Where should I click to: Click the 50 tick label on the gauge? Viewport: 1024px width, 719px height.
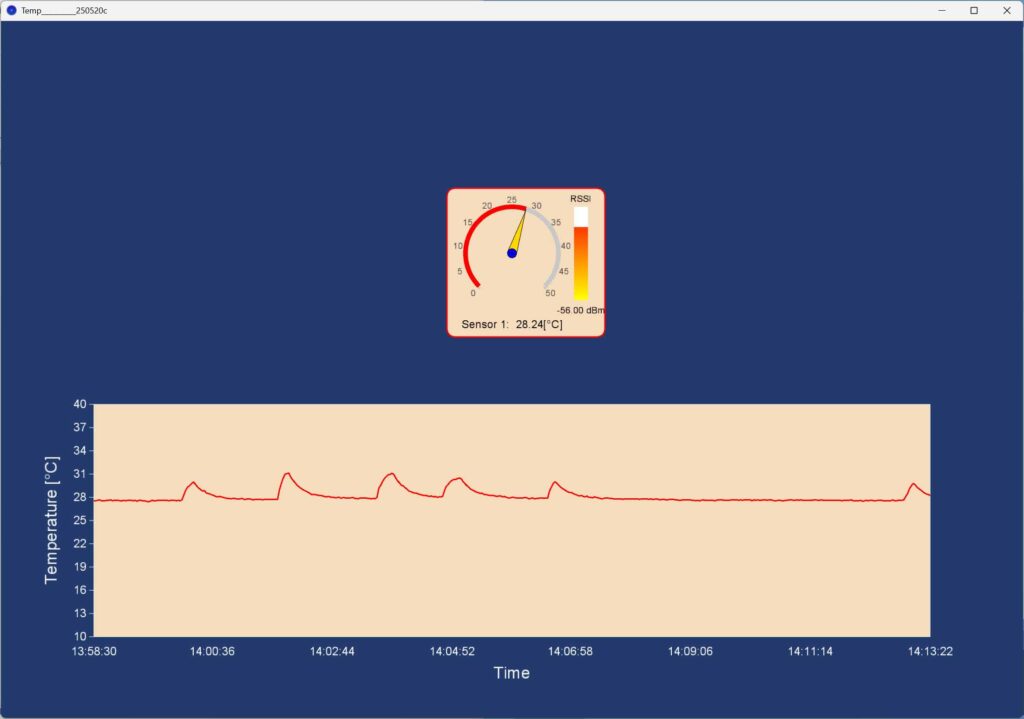tap(550, 293)
